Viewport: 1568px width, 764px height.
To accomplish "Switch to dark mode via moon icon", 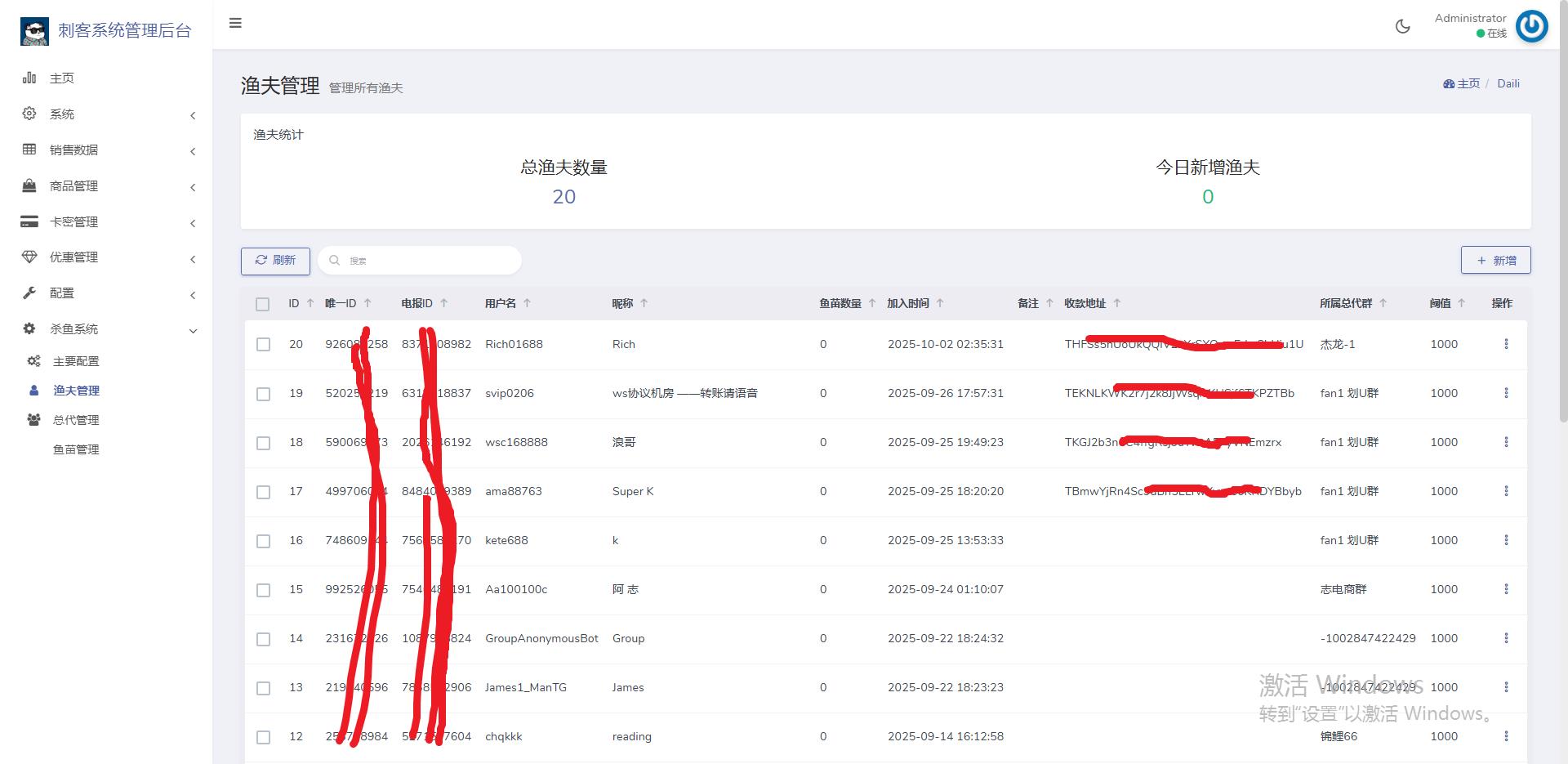I will click(1402, 26).
